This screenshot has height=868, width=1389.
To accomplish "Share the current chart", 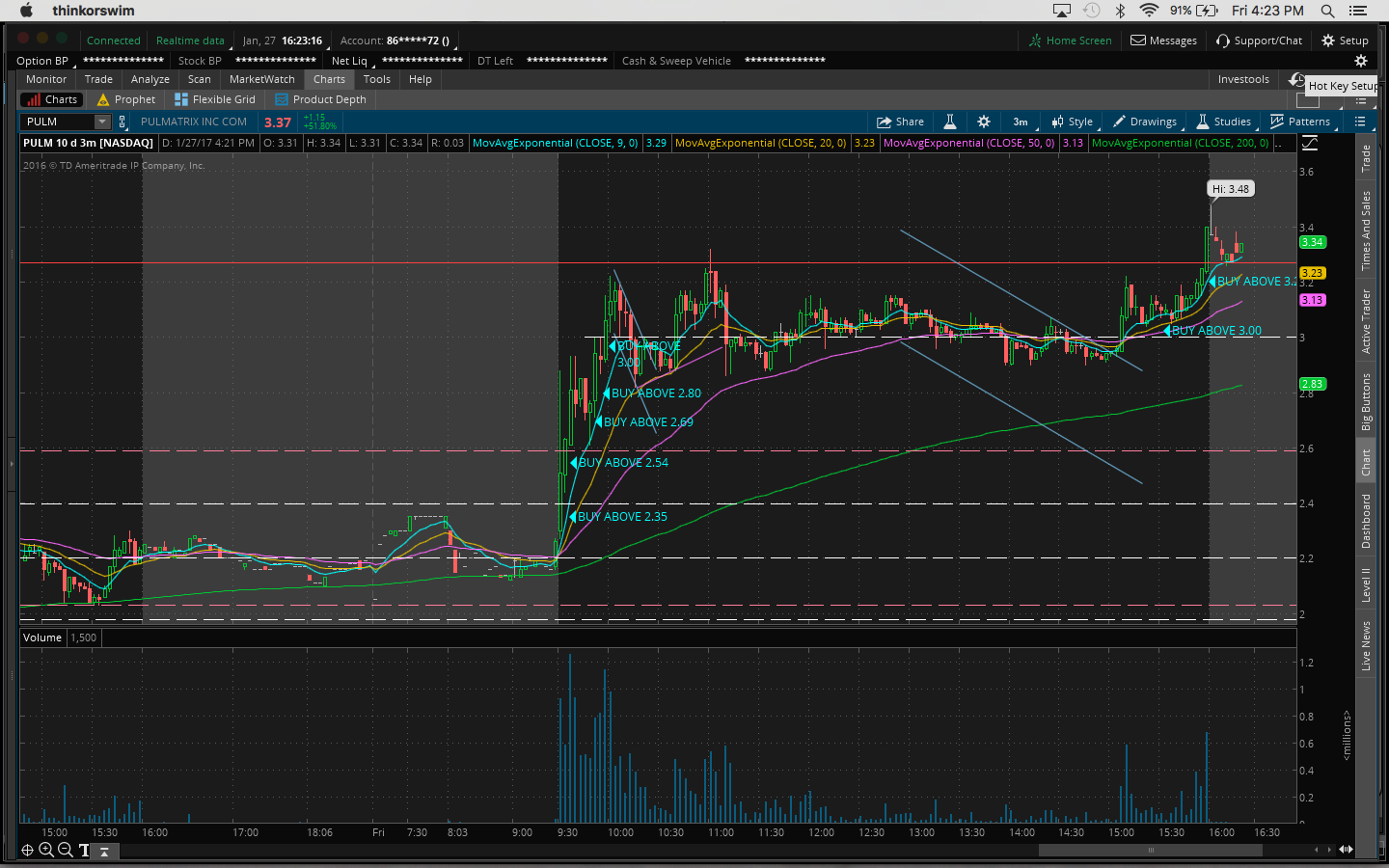I will 900,122.
